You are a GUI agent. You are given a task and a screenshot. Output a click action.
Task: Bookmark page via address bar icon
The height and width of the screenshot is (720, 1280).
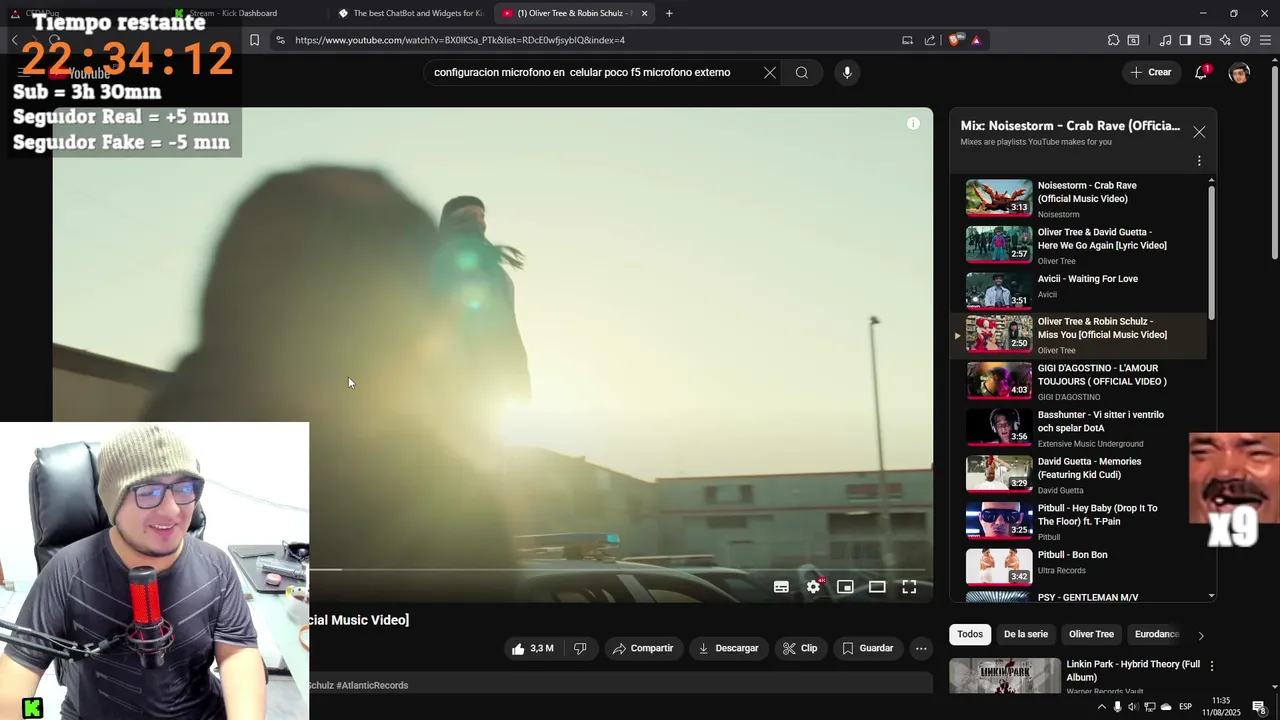(x=254, y=40)
